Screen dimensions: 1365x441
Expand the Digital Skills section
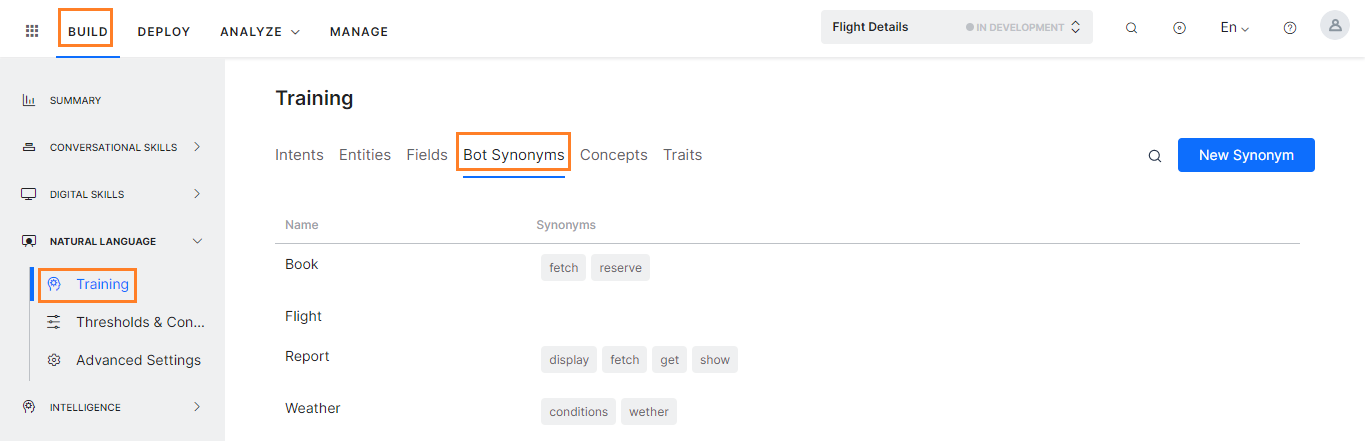(197, 194)
